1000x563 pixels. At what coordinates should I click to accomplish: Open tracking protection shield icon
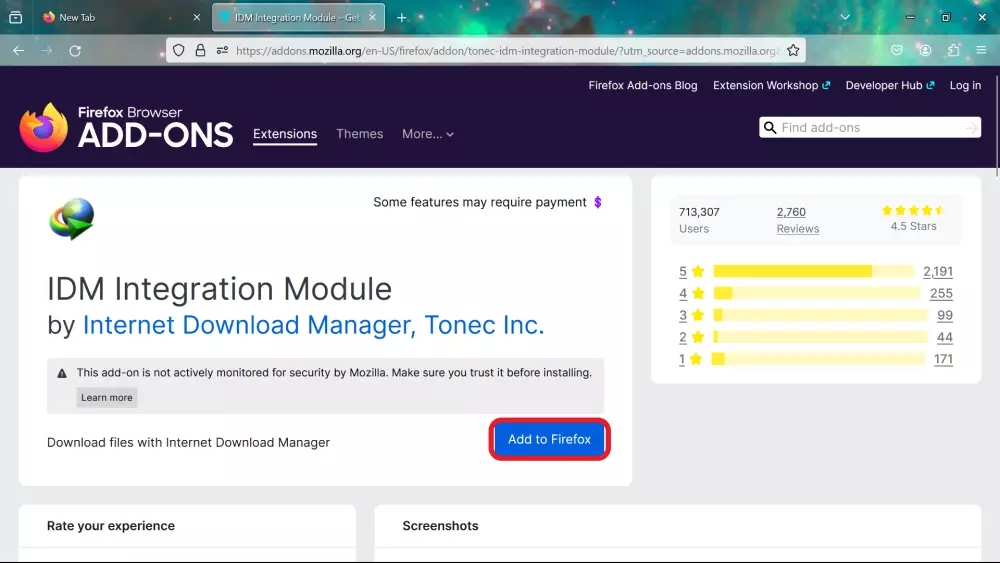pyautogui.click(x=179, y=50)
